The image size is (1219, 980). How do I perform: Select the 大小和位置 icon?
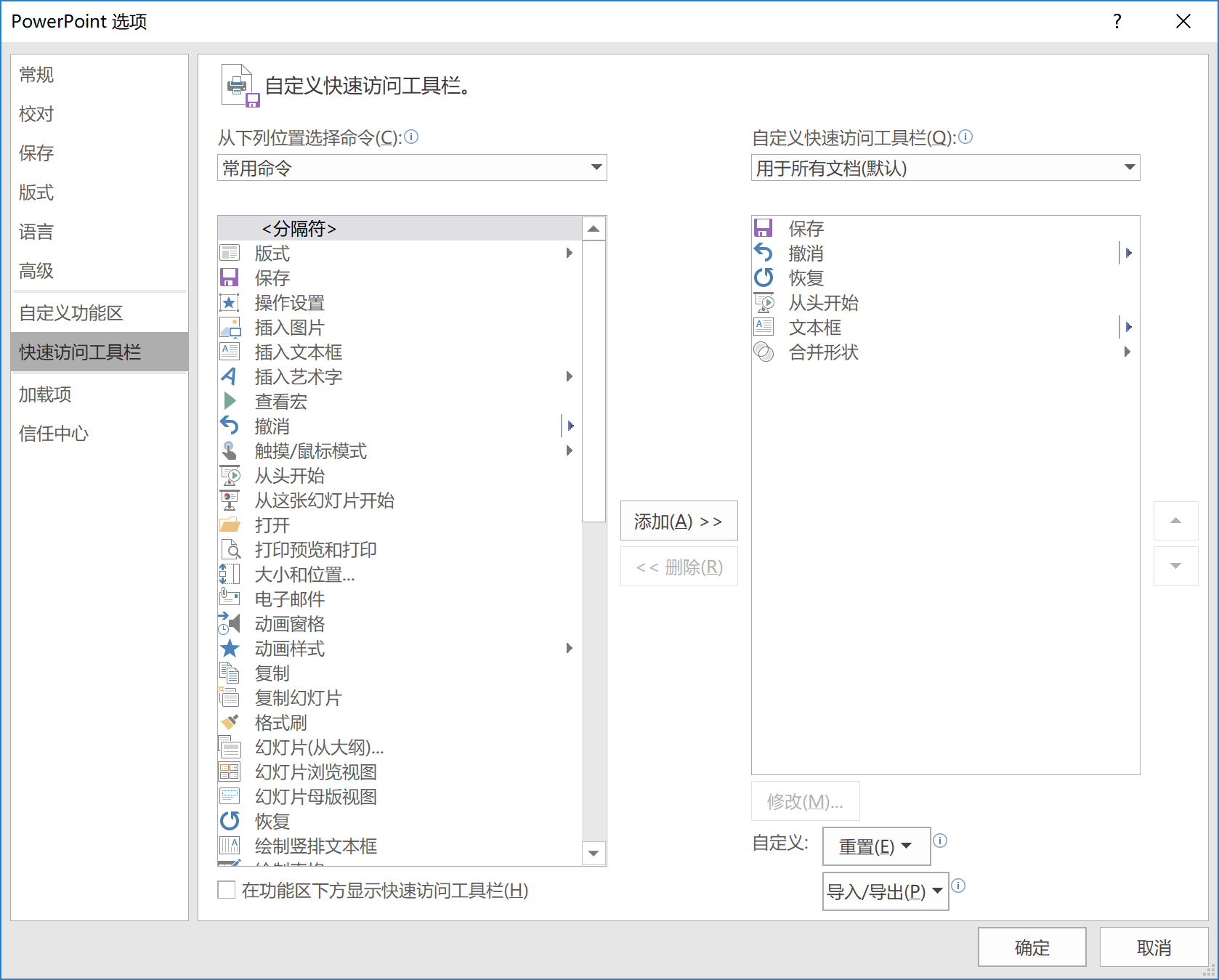[x=230, y=574]
